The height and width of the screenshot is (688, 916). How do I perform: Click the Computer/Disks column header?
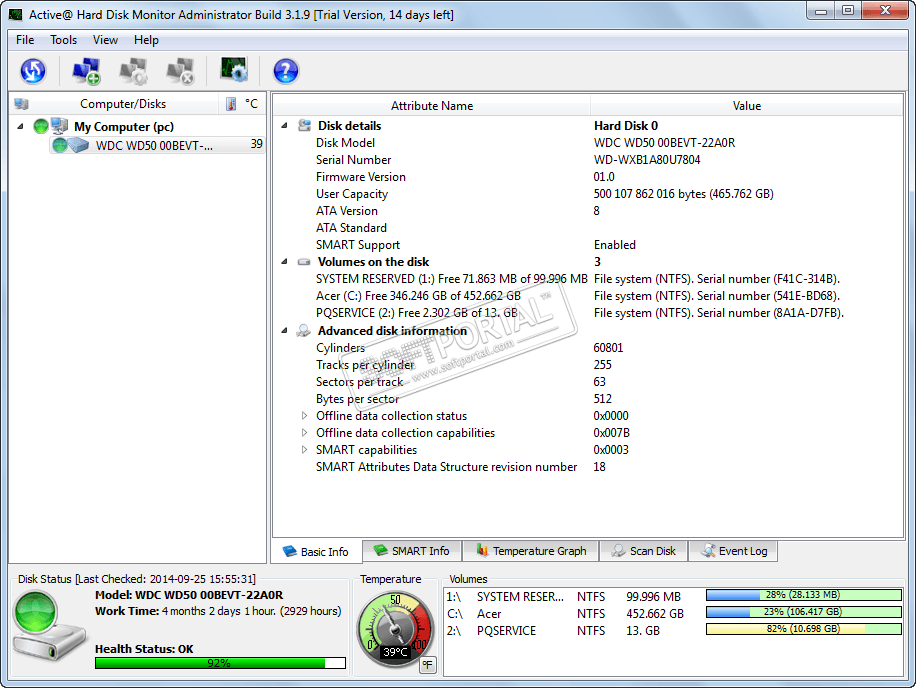point(115,104)
